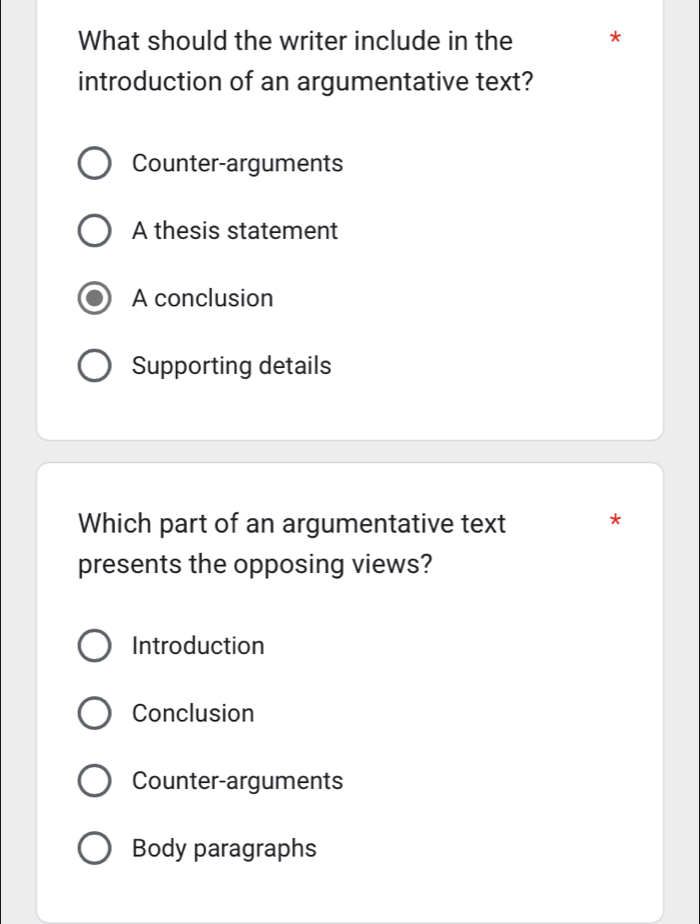The height and width of the screenshot is (924, 700).
Task: Click 'Counter-arguments' label under the opposing views question
Action: pos(237,781)
